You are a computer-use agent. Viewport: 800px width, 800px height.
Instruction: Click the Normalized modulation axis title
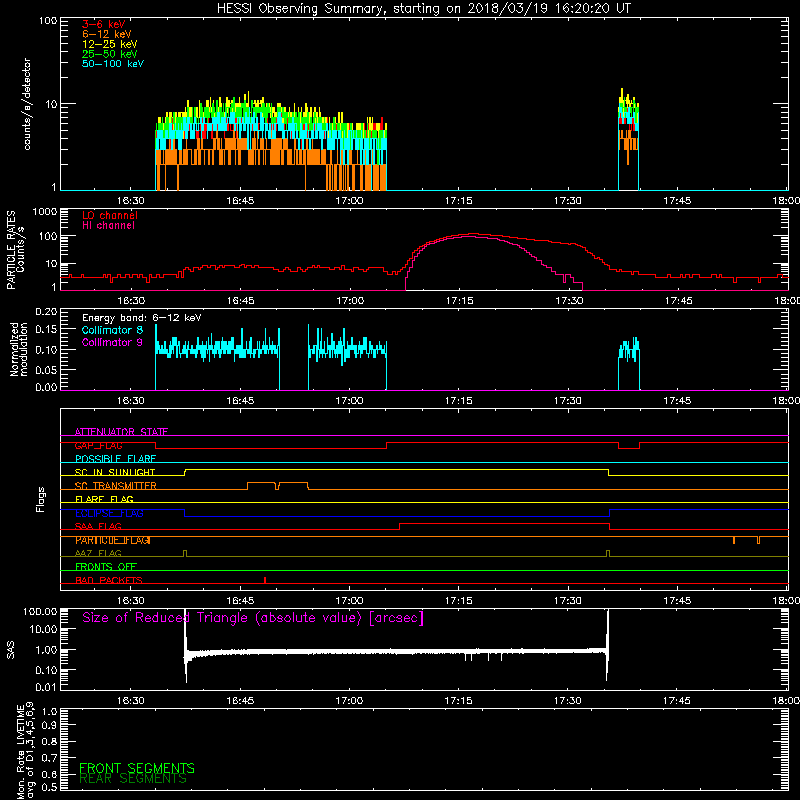pos(18,349)
